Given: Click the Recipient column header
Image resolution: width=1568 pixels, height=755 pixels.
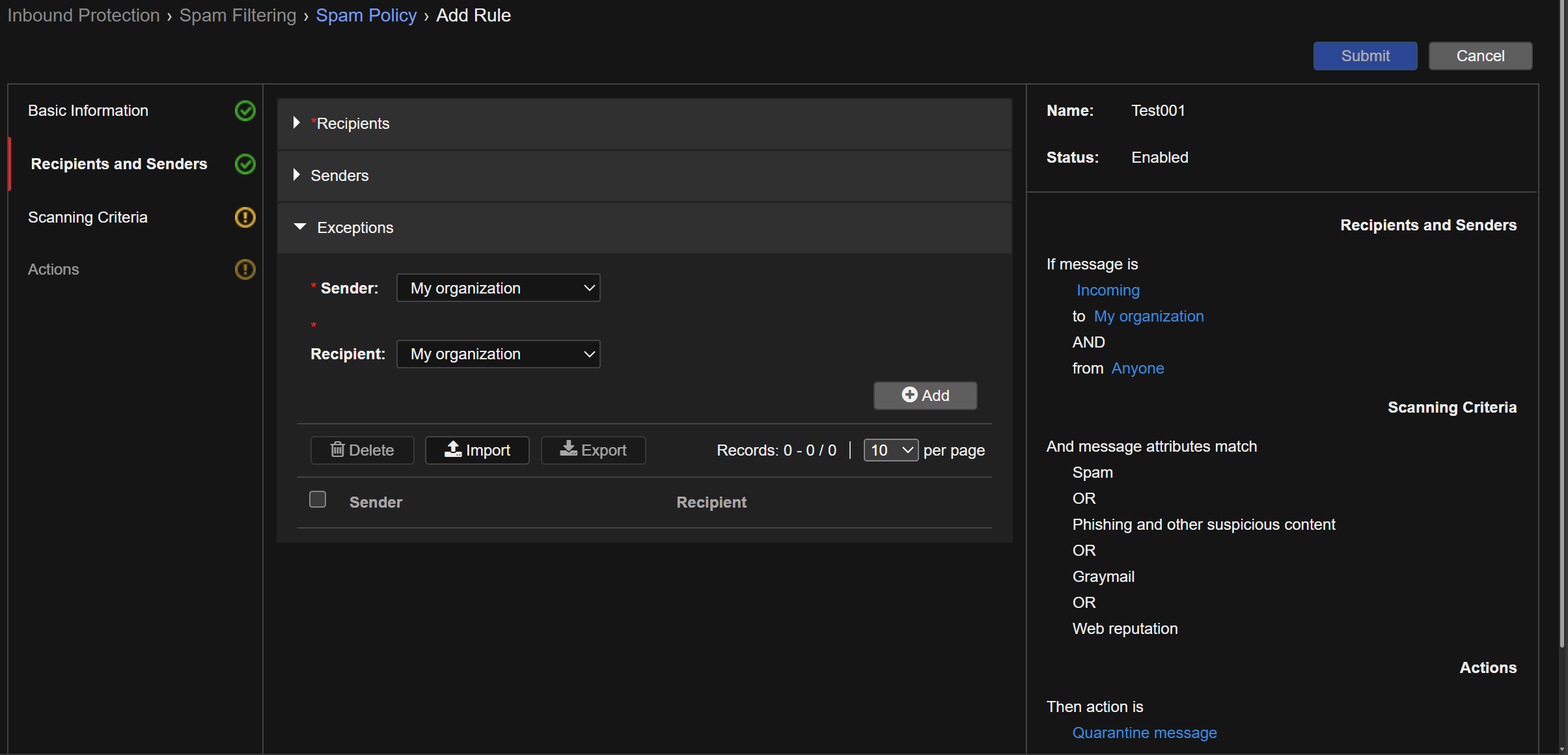Looking at the screenshot, I should (711, 502).
